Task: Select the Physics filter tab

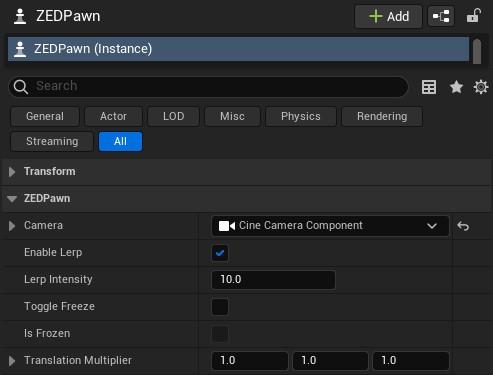Action: tap(301, 116)
